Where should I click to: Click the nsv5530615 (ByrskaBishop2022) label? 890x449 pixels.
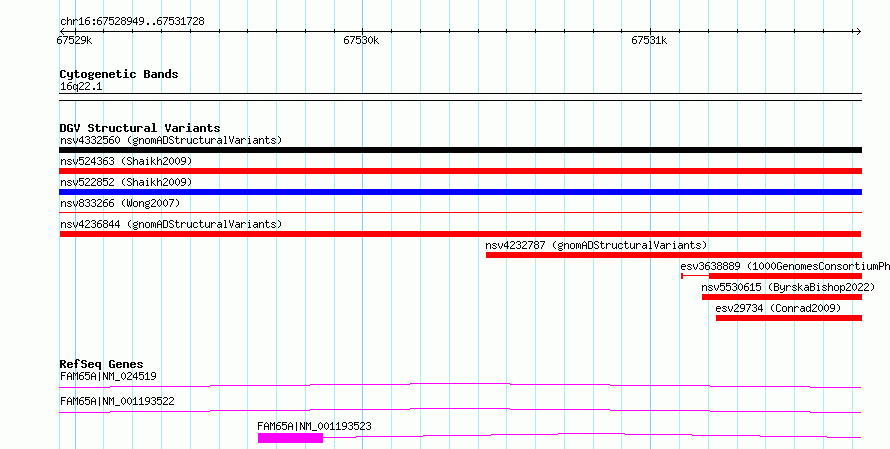tap(788, 288)
